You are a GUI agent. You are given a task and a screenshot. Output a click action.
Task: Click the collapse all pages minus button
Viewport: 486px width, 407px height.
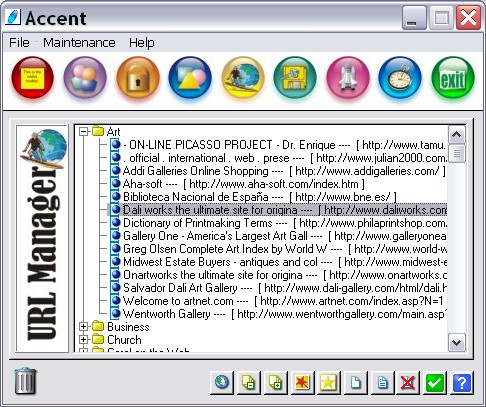tap(249, 382)
